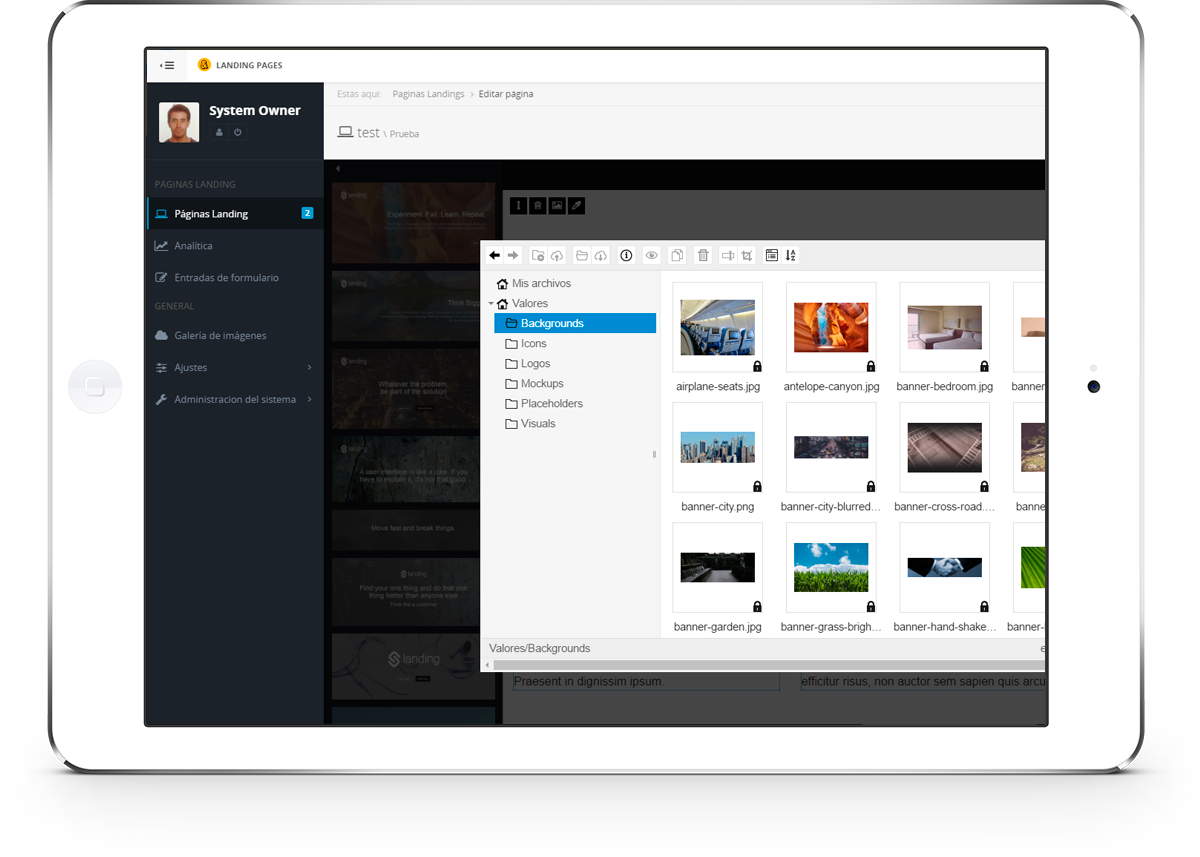Click the Valores/Backgrounds path in status bar
Screen dimensions: 1200x857
click(539, 648)
